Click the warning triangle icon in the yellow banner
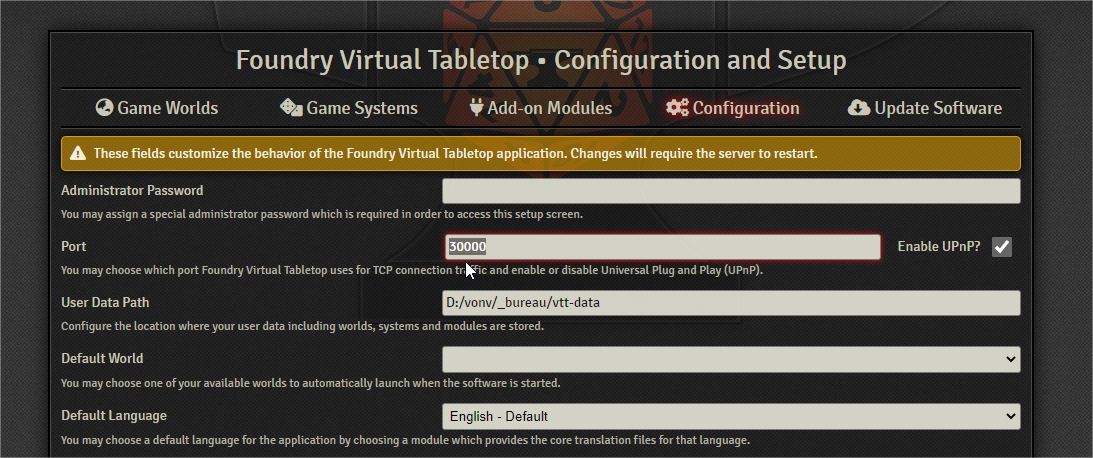 pos(77,153)
